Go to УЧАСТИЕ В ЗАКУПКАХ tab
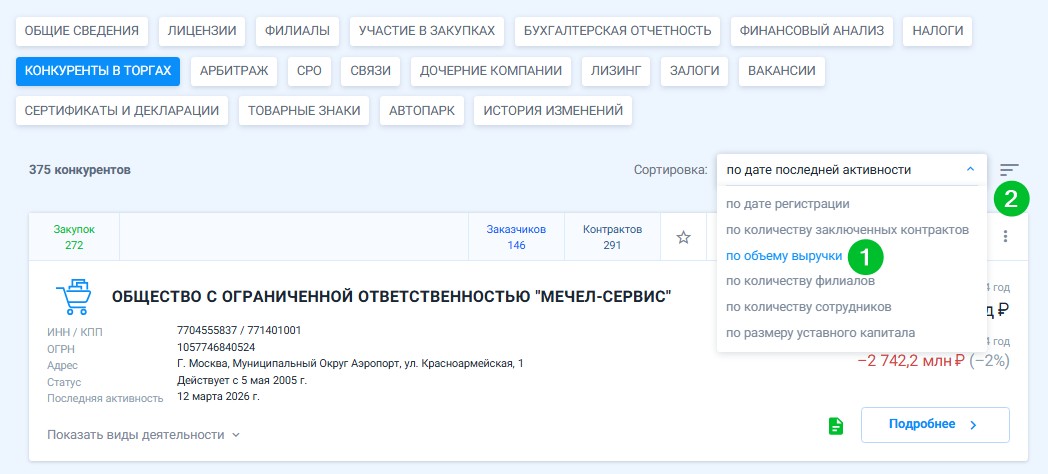Screen dimensions: 1048x474 click(x=426, y=31)
